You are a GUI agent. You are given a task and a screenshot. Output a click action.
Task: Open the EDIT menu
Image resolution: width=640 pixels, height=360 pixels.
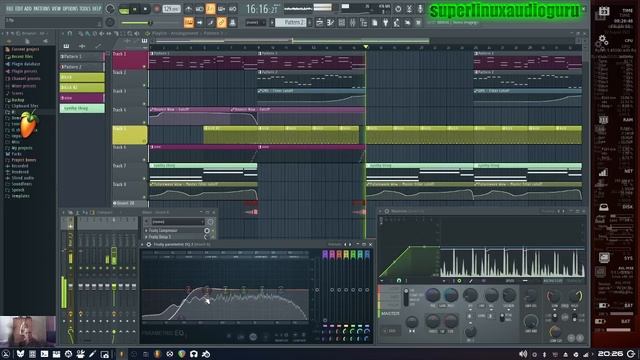(19, 8)
